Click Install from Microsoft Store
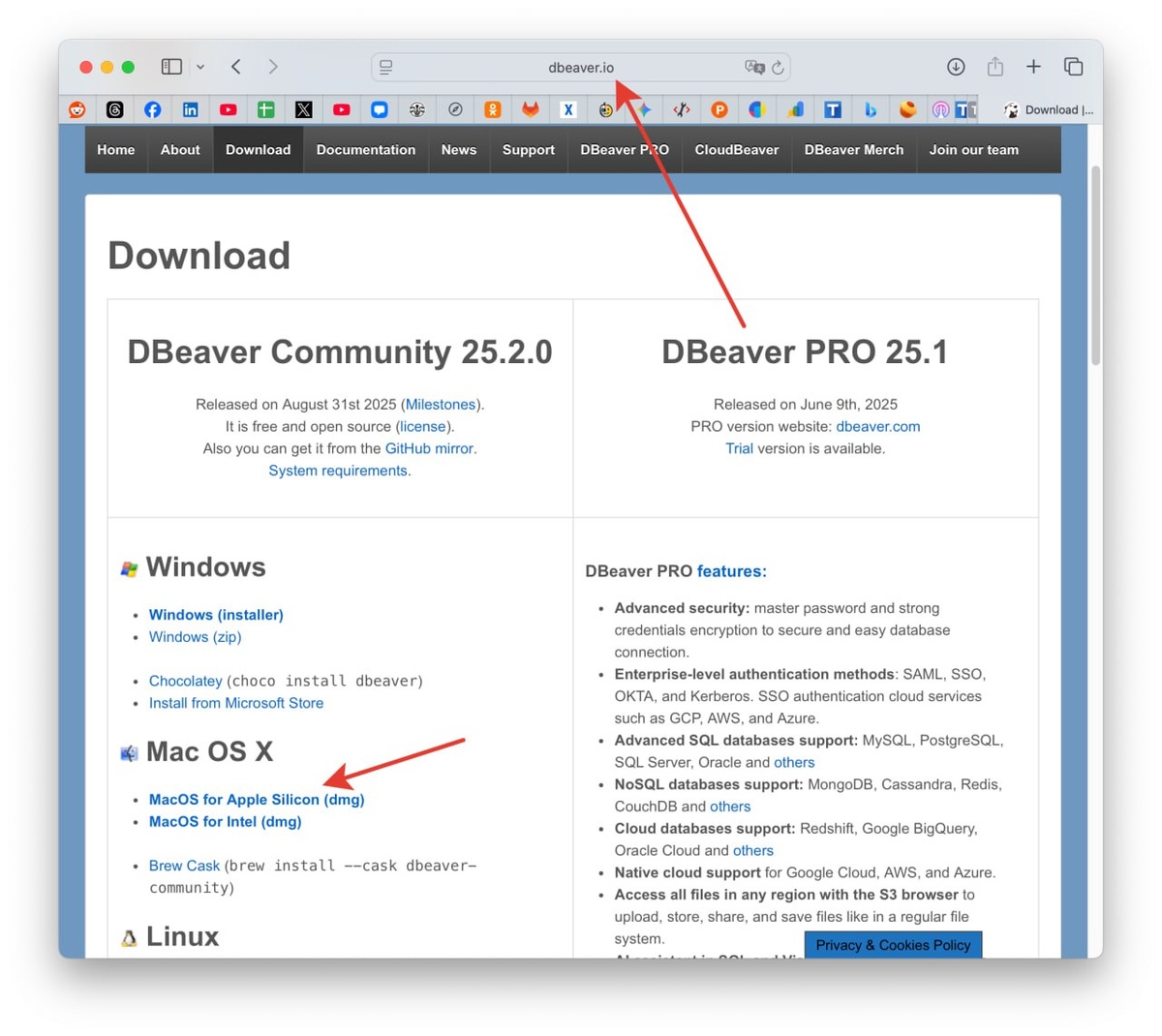 tap(236, 703)
